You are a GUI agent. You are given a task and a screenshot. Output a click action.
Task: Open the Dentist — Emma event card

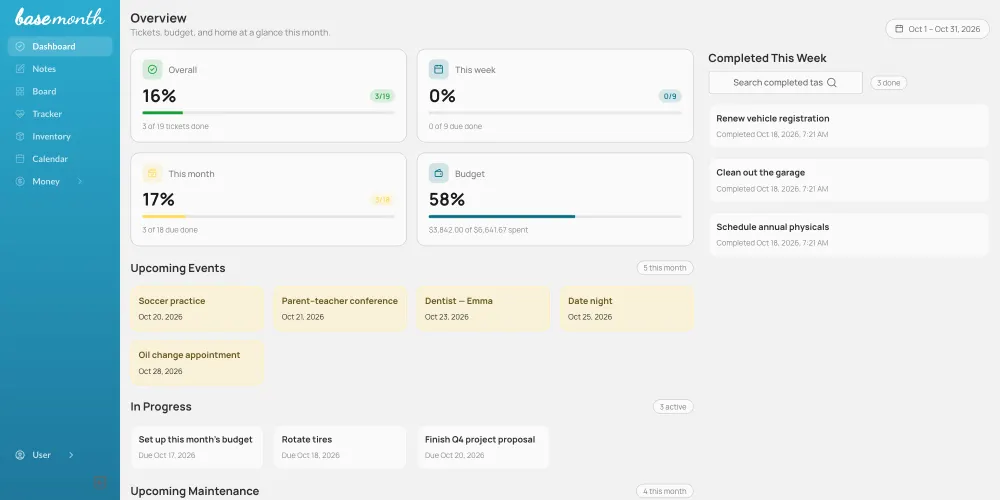point(483,308)
